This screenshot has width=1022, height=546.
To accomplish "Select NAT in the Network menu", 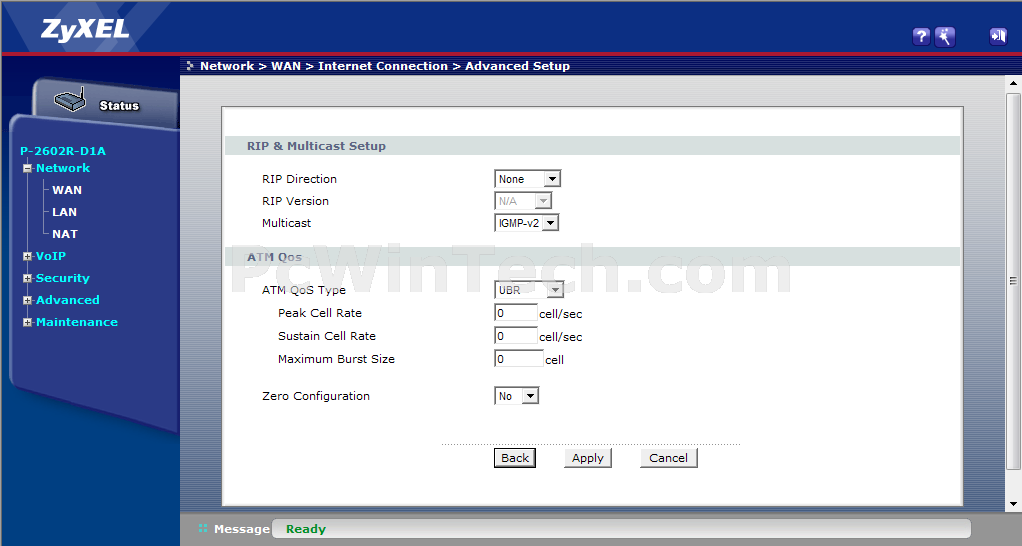I will pos(65,234).
